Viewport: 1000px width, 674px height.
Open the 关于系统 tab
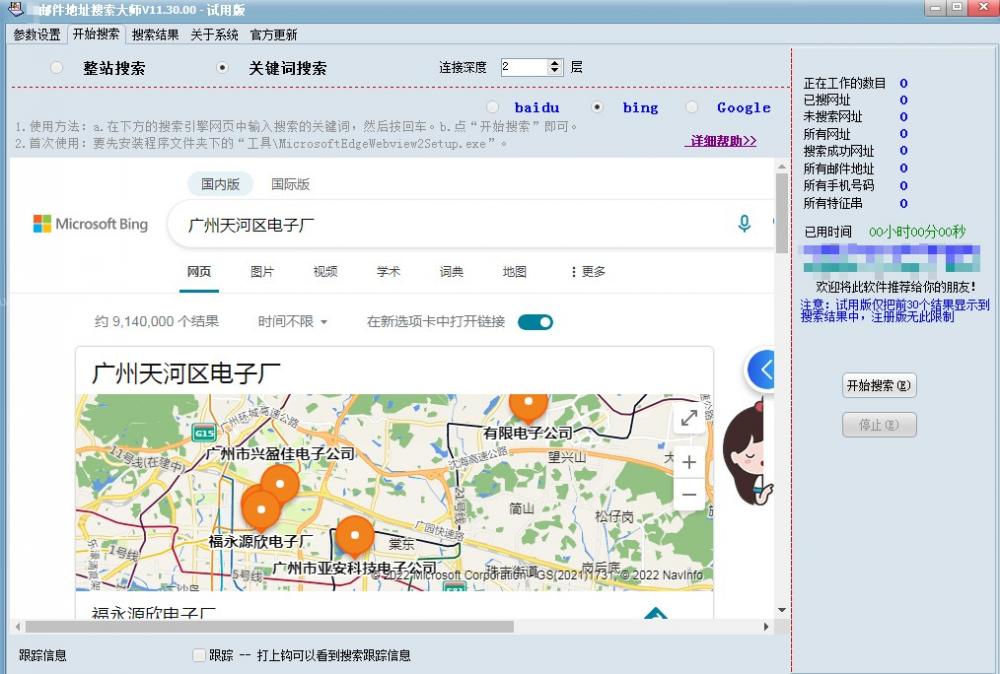[214, 34]
